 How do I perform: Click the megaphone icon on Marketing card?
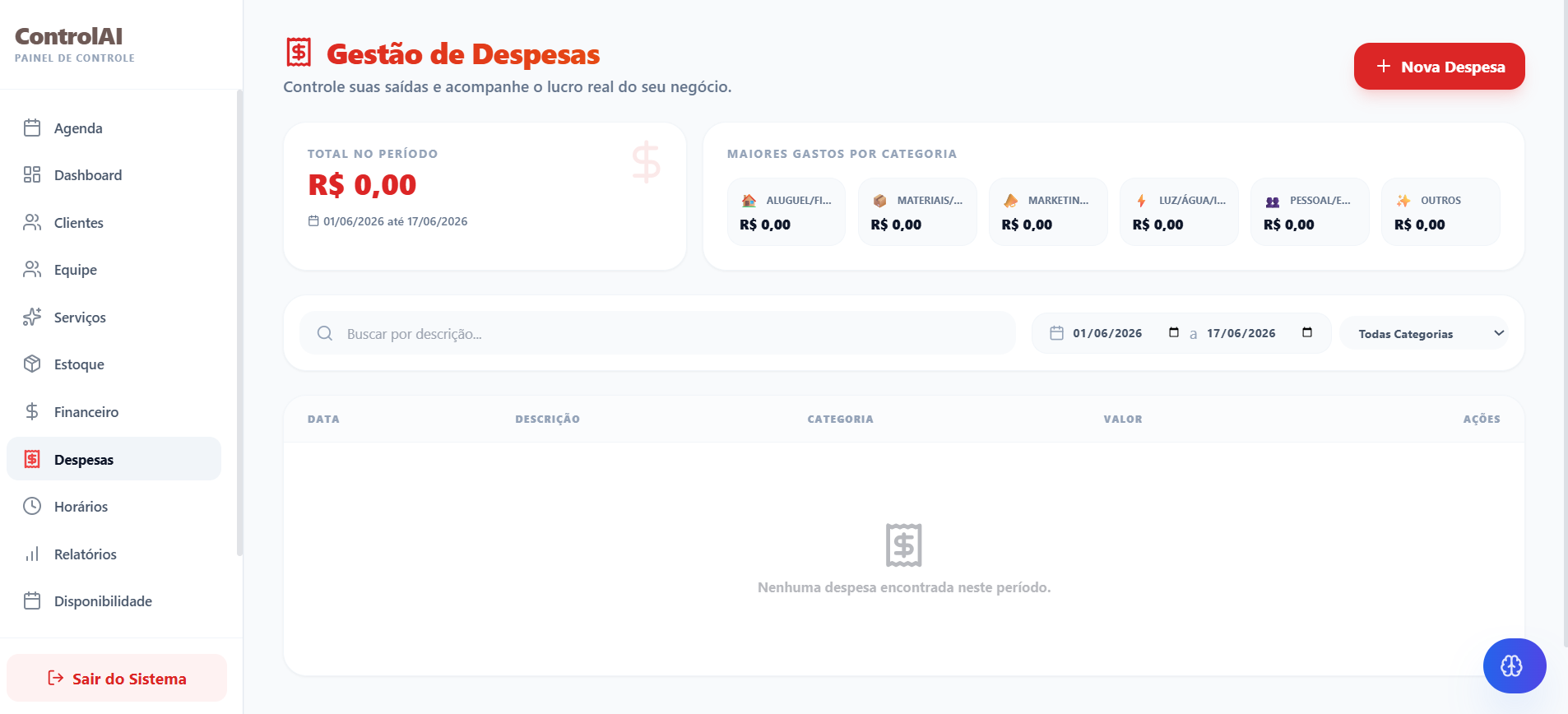pyautogui.click(x=1010, y=201)
